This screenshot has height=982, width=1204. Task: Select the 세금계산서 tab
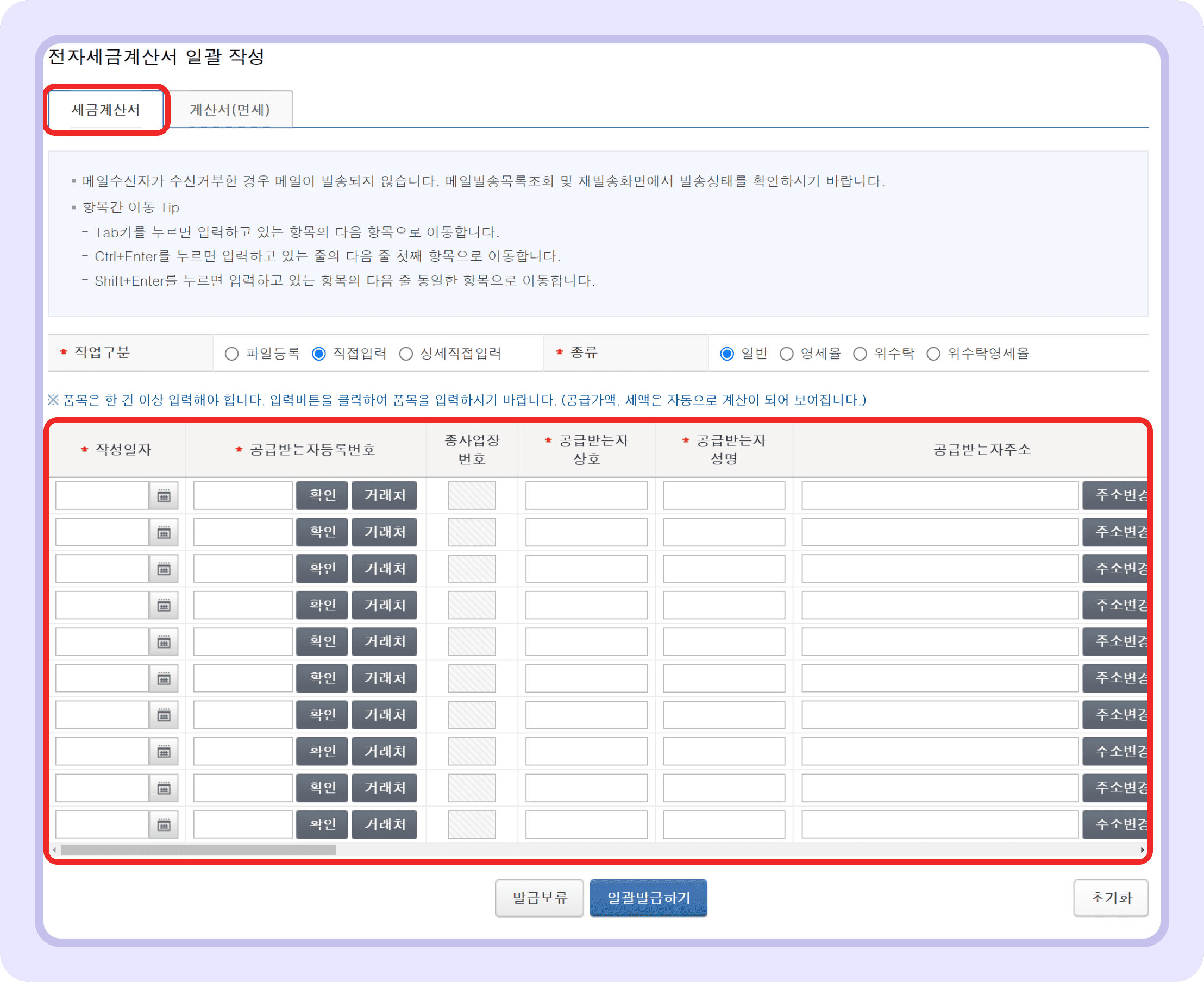[106, 109]
